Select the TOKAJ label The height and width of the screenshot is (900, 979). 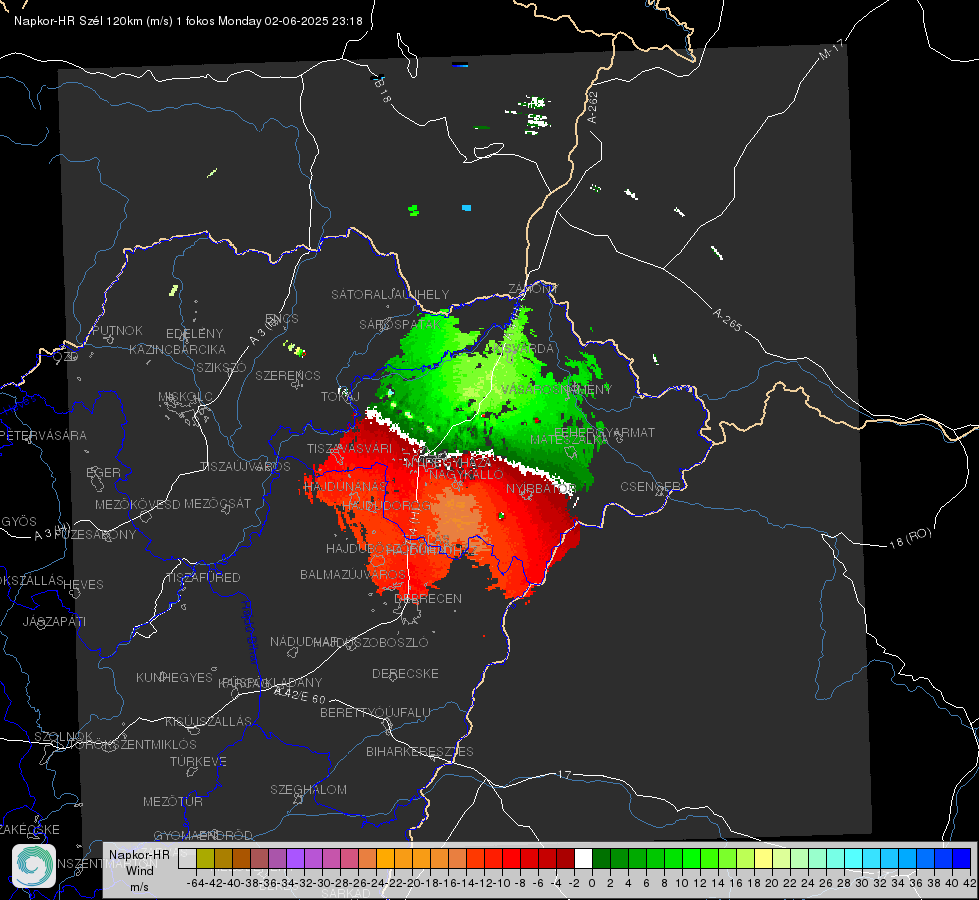pyautogui.click(x=340, y=397)
